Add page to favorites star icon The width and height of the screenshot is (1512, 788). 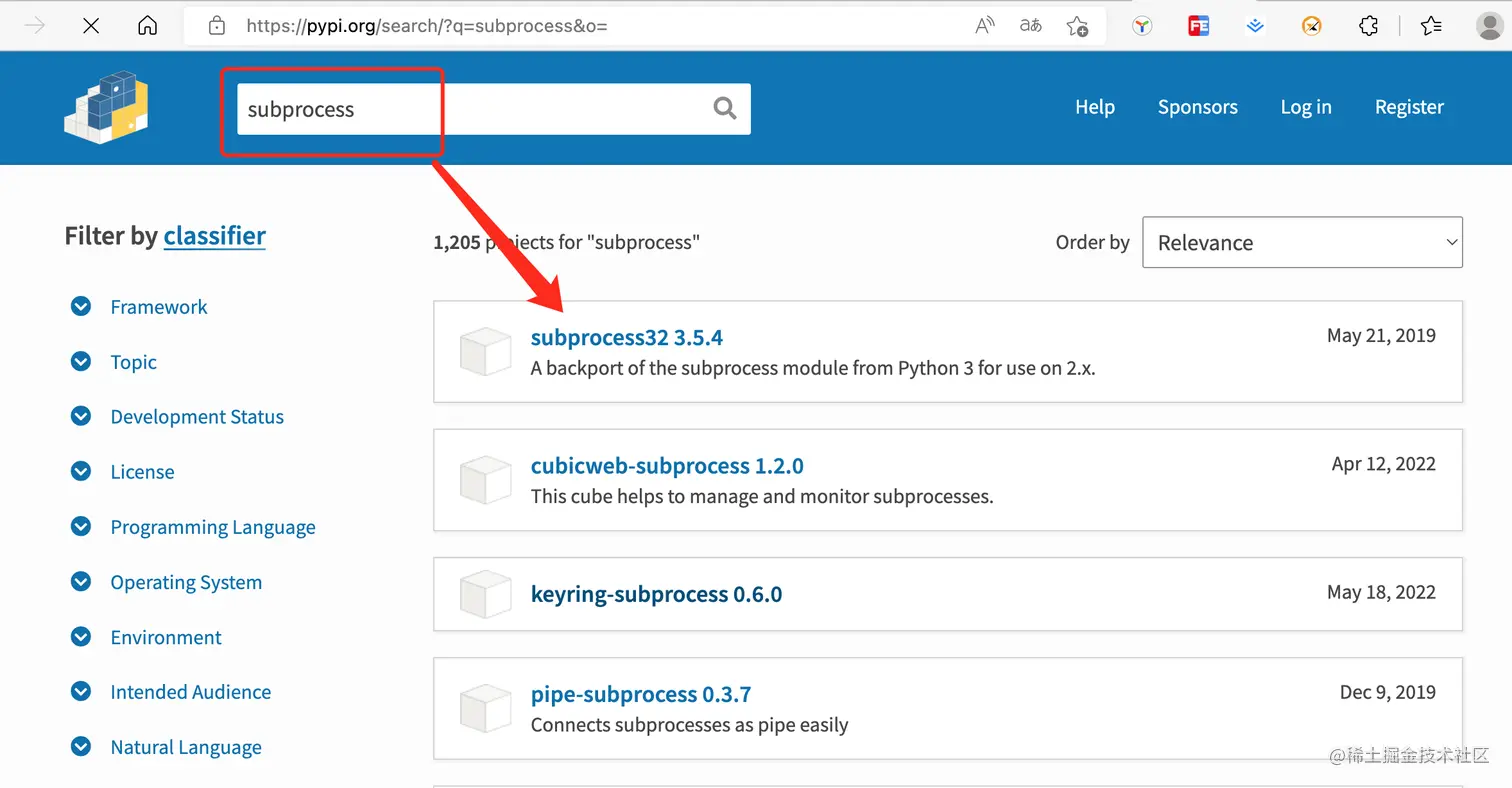(1077, 26)
